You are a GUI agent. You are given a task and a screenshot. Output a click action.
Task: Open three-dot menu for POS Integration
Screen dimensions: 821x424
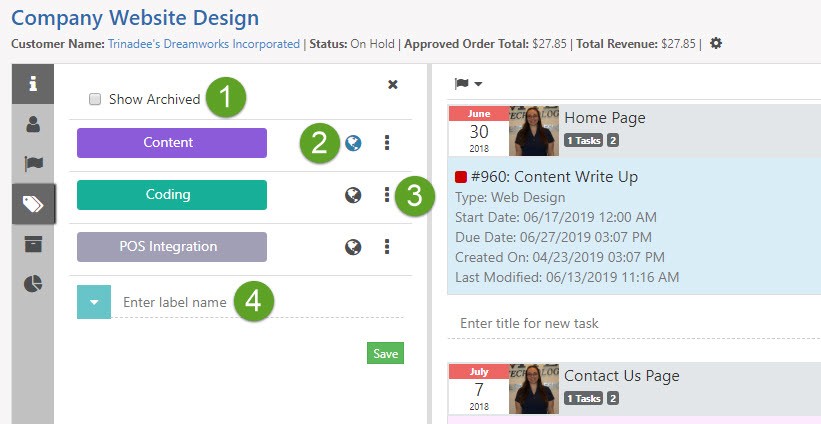coord(387,246)
